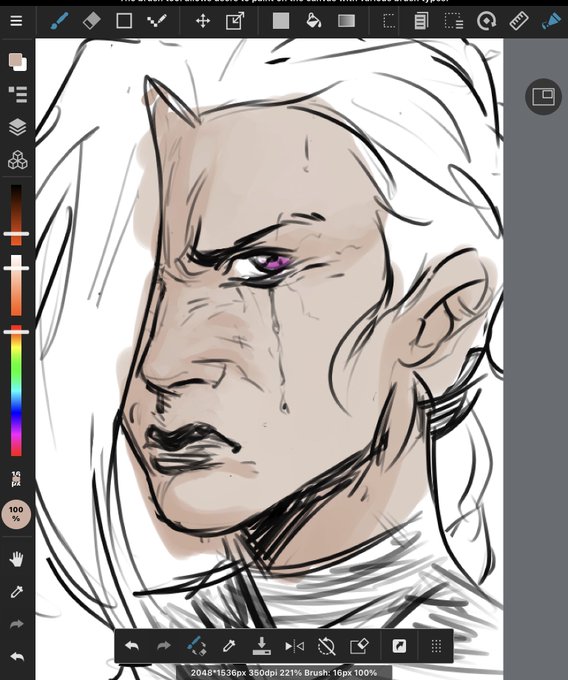Click the save download icon
568x680 pixels.
point(261,646)
